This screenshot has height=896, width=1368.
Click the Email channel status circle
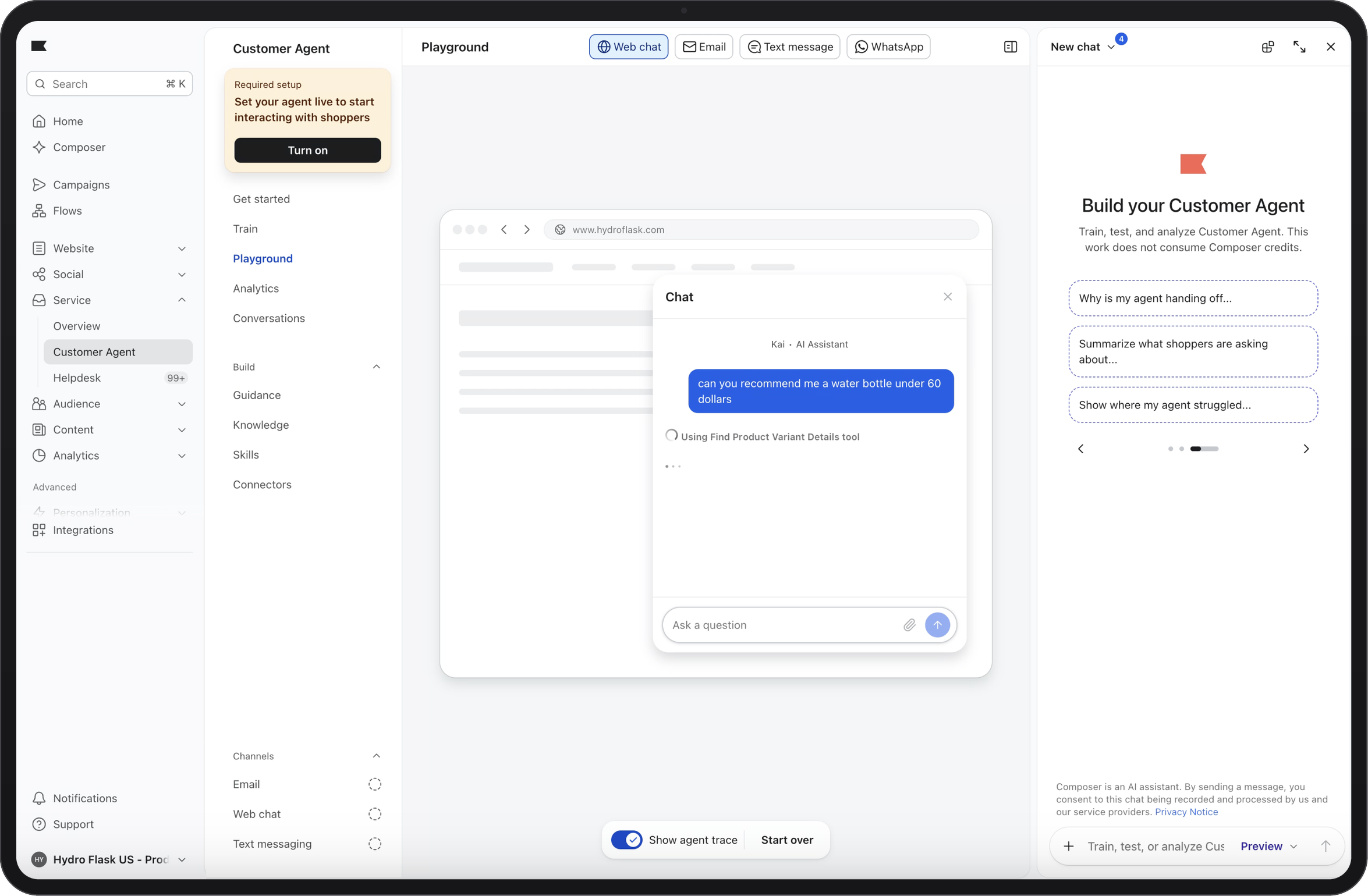coord(374,784)
